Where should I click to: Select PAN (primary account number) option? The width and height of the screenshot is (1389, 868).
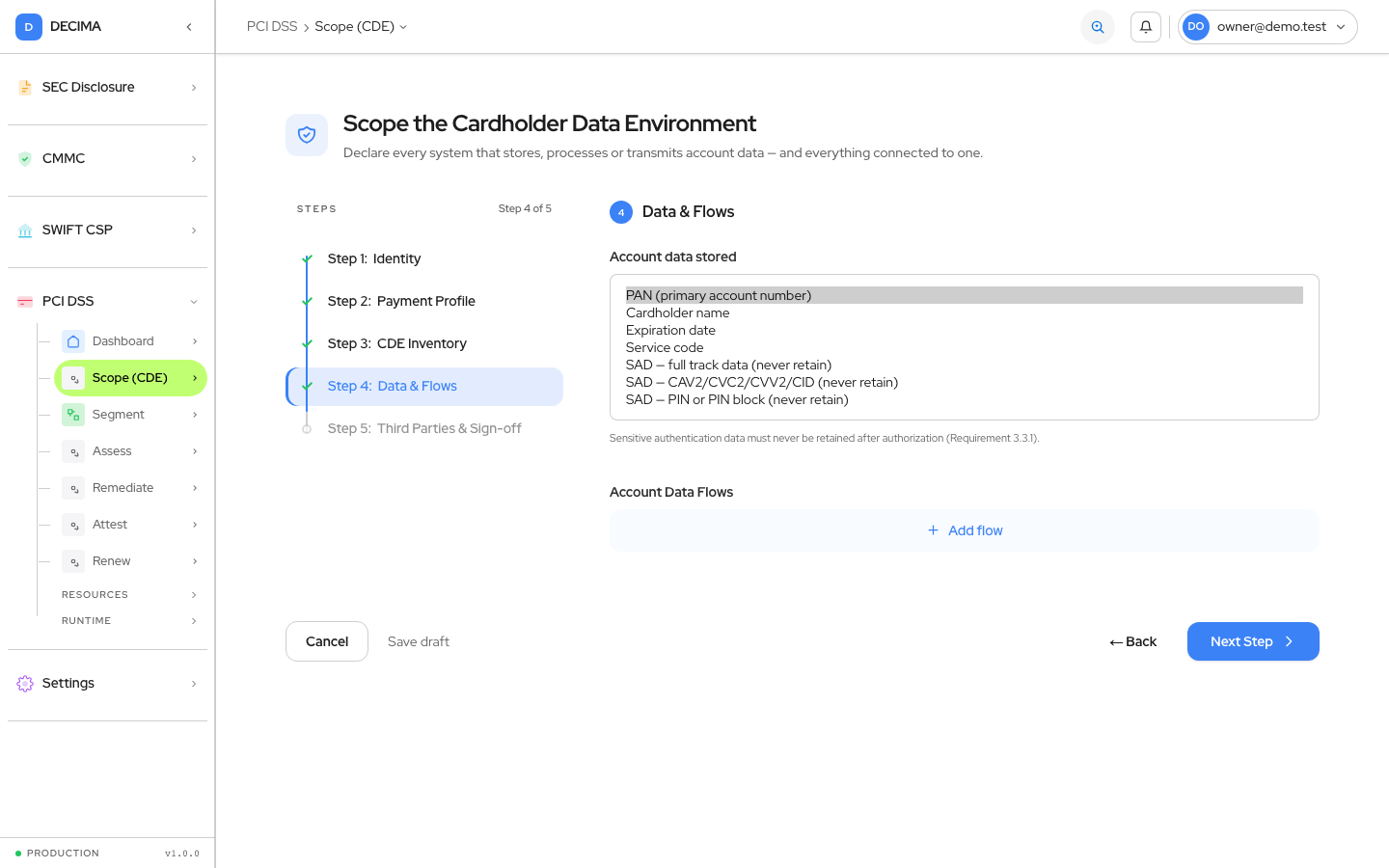pyautogui.click(x=965, y=295)
